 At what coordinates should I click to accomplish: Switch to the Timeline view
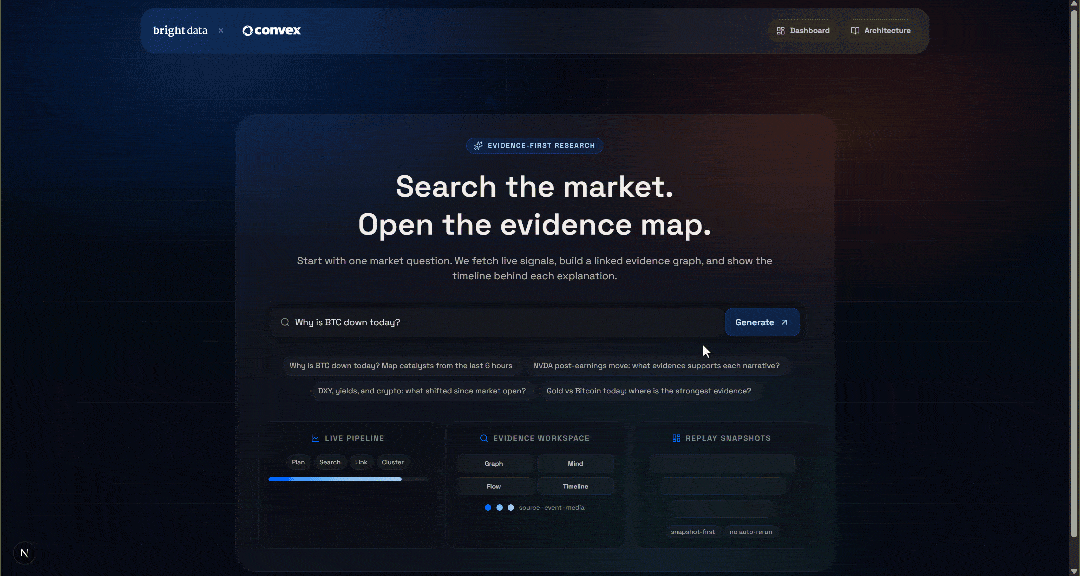pyautogui.click(x=575, y=487)
